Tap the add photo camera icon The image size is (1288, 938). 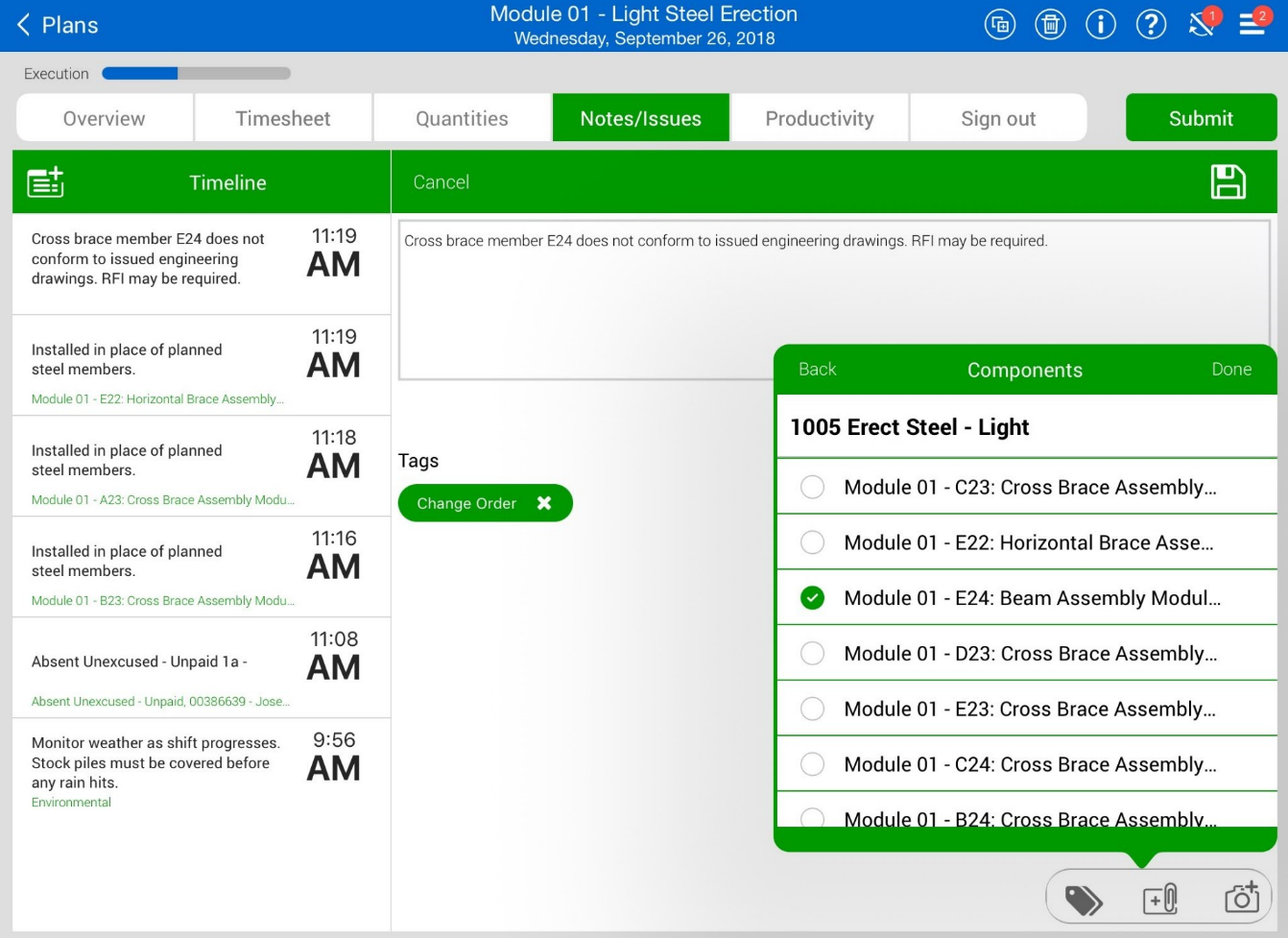pyautogui.click(x=1241, y=898)
